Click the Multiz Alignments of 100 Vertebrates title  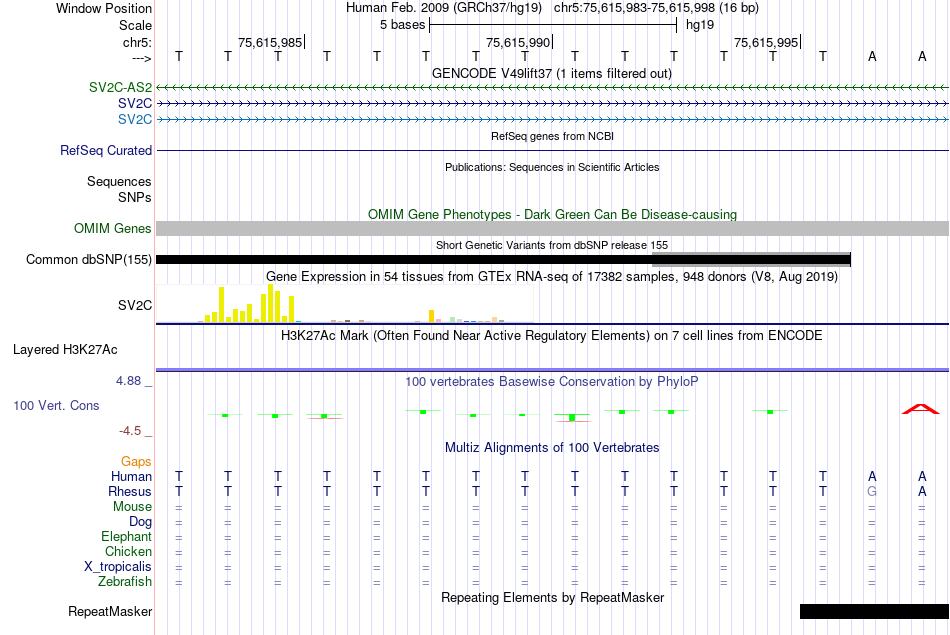click(552, 448)
